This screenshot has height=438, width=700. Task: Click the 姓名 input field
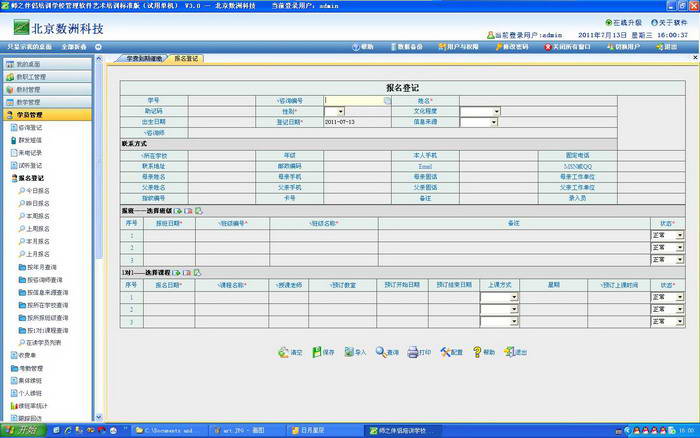538,101
